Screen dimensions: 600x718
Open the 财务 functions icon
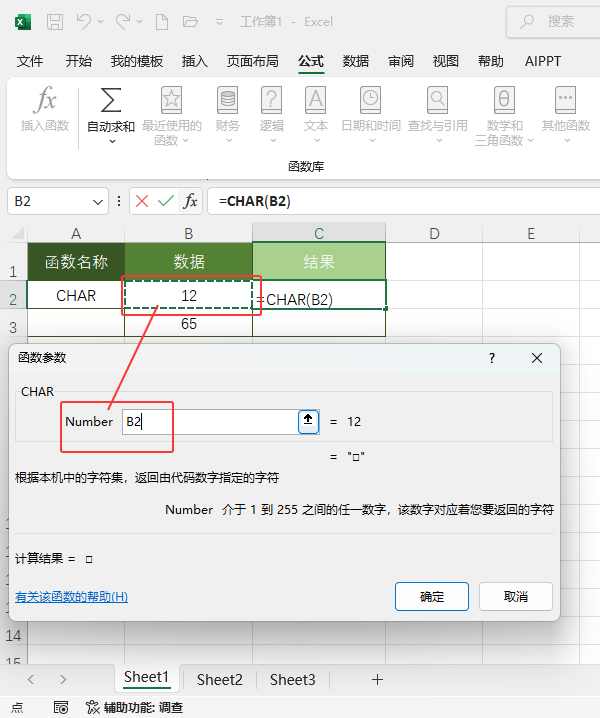click(x=228, y=100)
